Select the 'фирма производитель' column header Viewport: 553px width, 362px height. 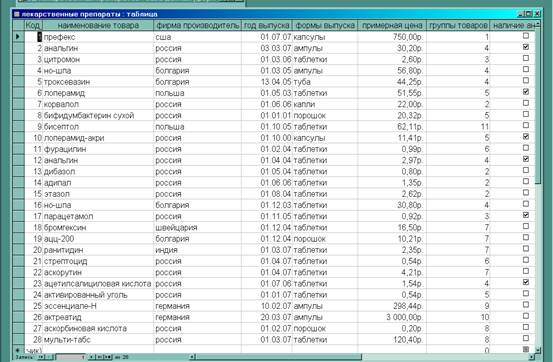[198, 25]
